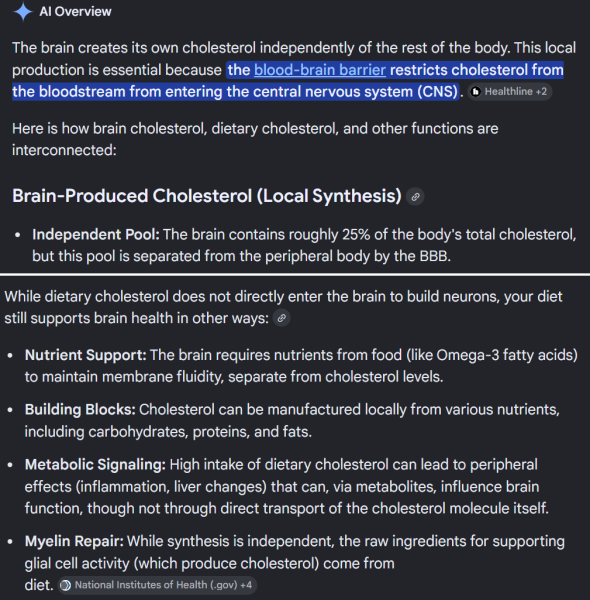590x600 pixels.
Task: Click the Myelin Repair bullet label
Action: [74, 541]
